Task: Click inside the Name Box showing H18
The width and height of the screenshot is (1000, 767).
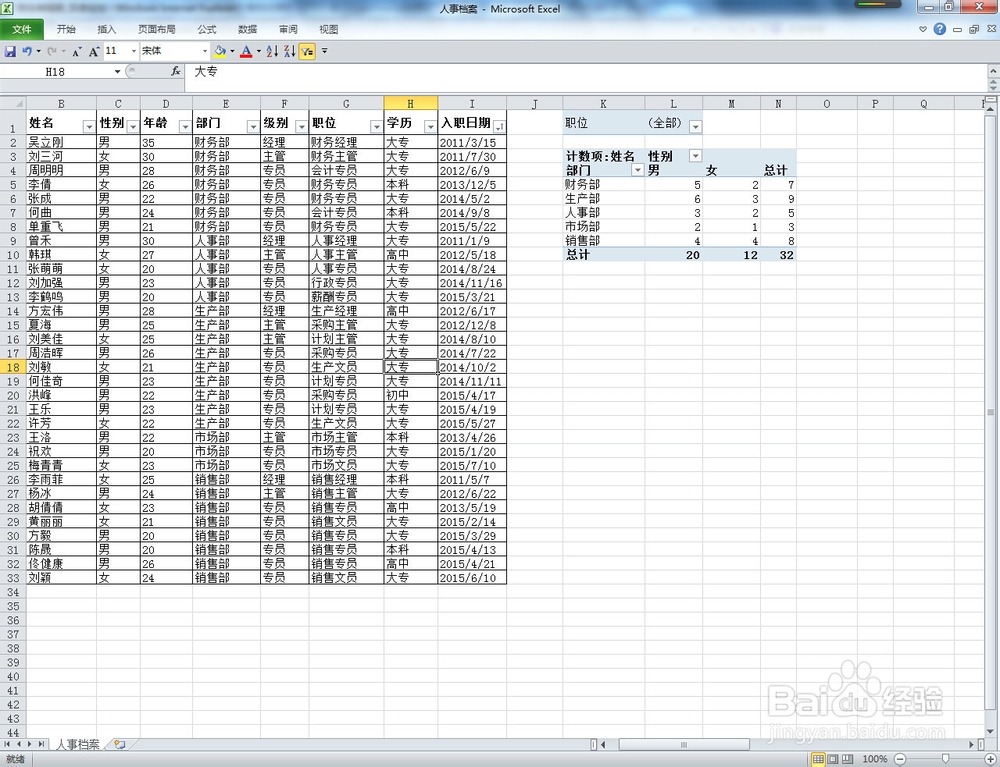Action: [x=55, y=71]
